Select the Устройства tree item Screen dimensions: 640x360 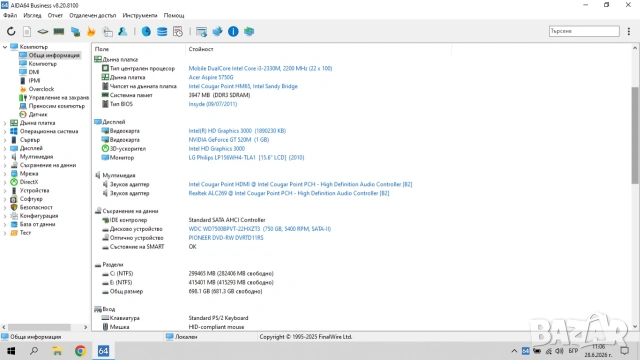click(x=34, y=190)
